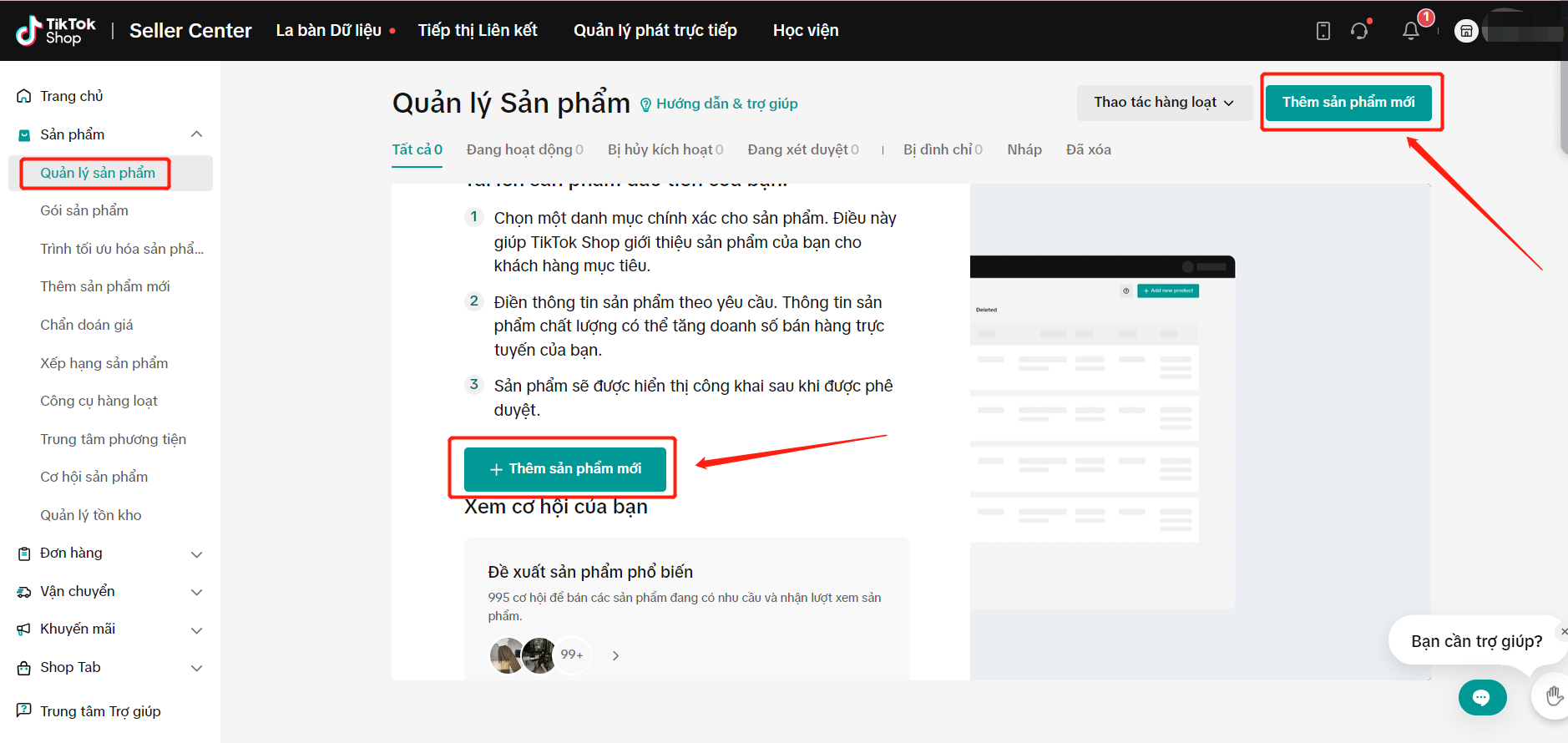
Task: Click top-right 'Thêm sản phẩm mới' button
Action: [1348, 102]
